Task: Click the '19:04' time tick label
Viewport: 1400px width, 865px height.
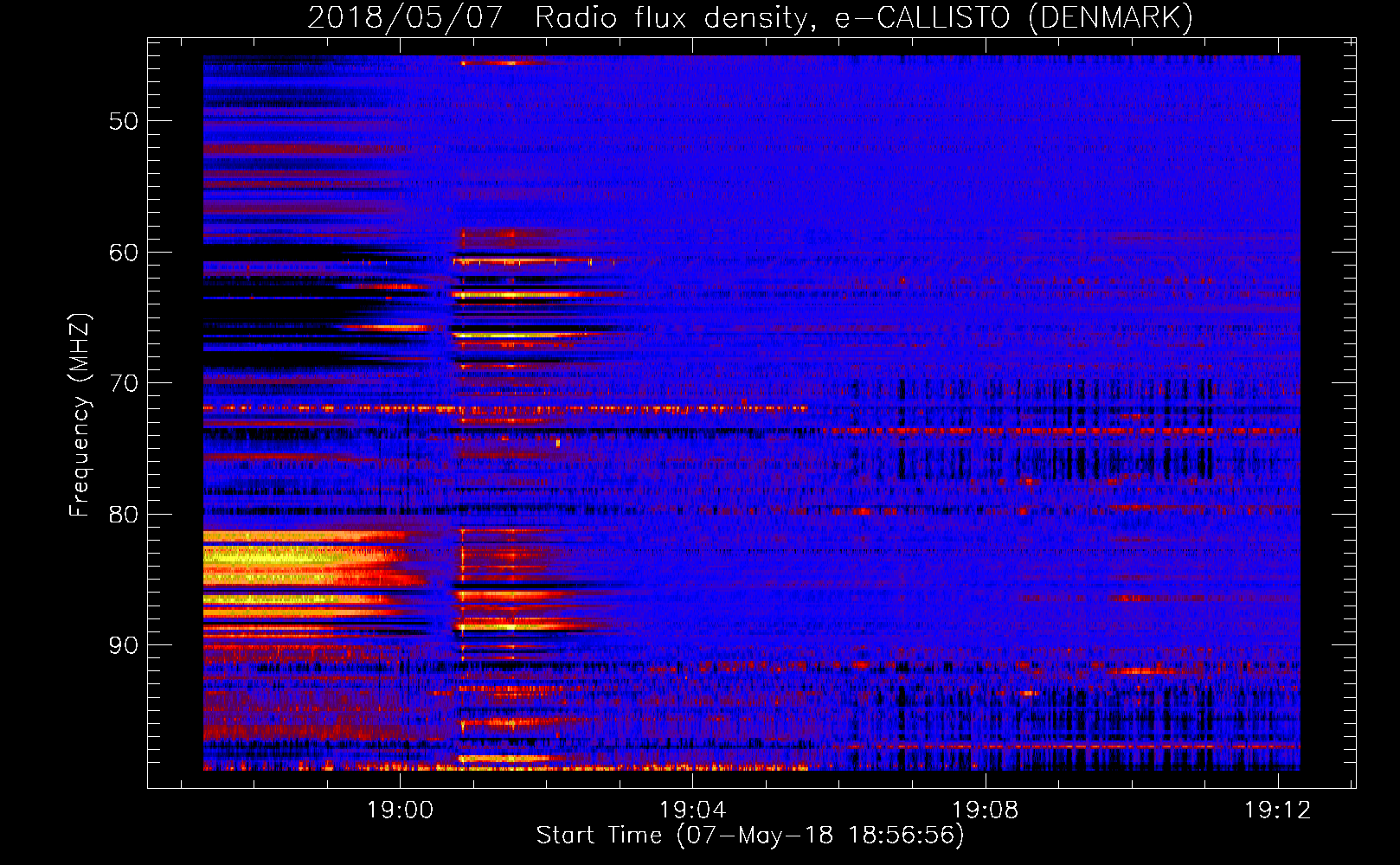Action: [692, 811]
